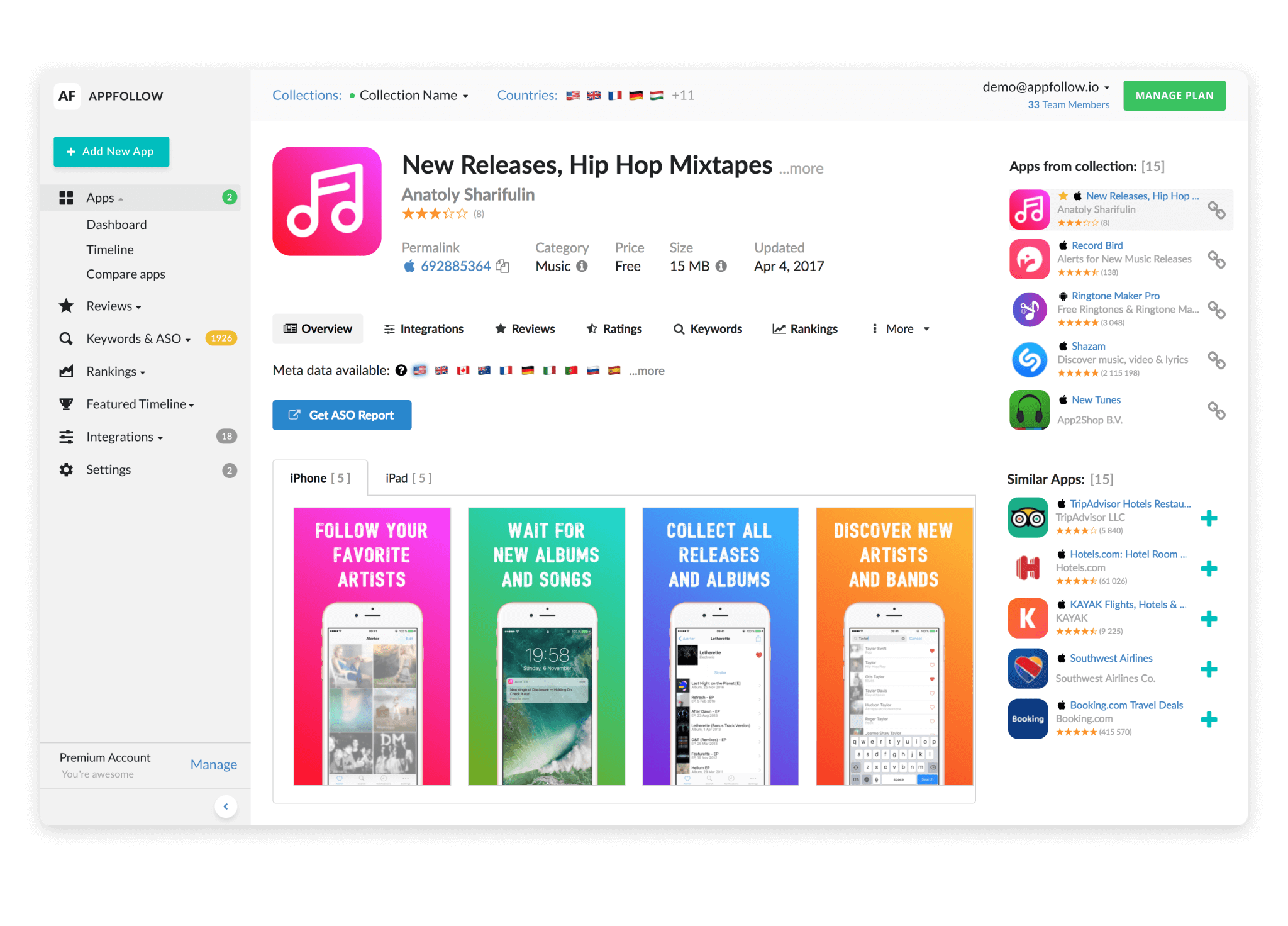
Task: Open the 692885364 permalink
Action: [456, 266]
